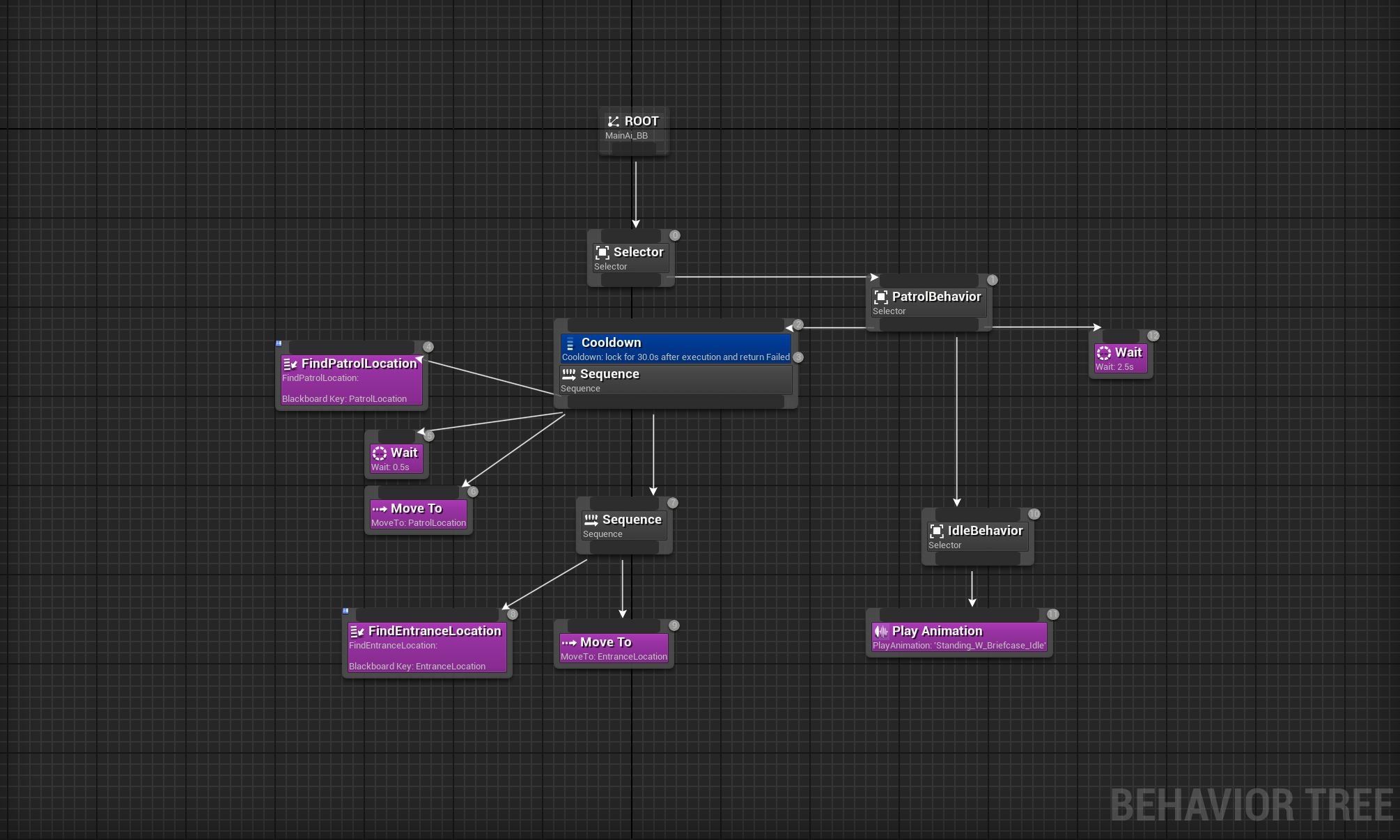Viewport: 1400px width, 840px height.
Task: Click the ROOT node's bottom output pin
Action: [x=635, y=149]
